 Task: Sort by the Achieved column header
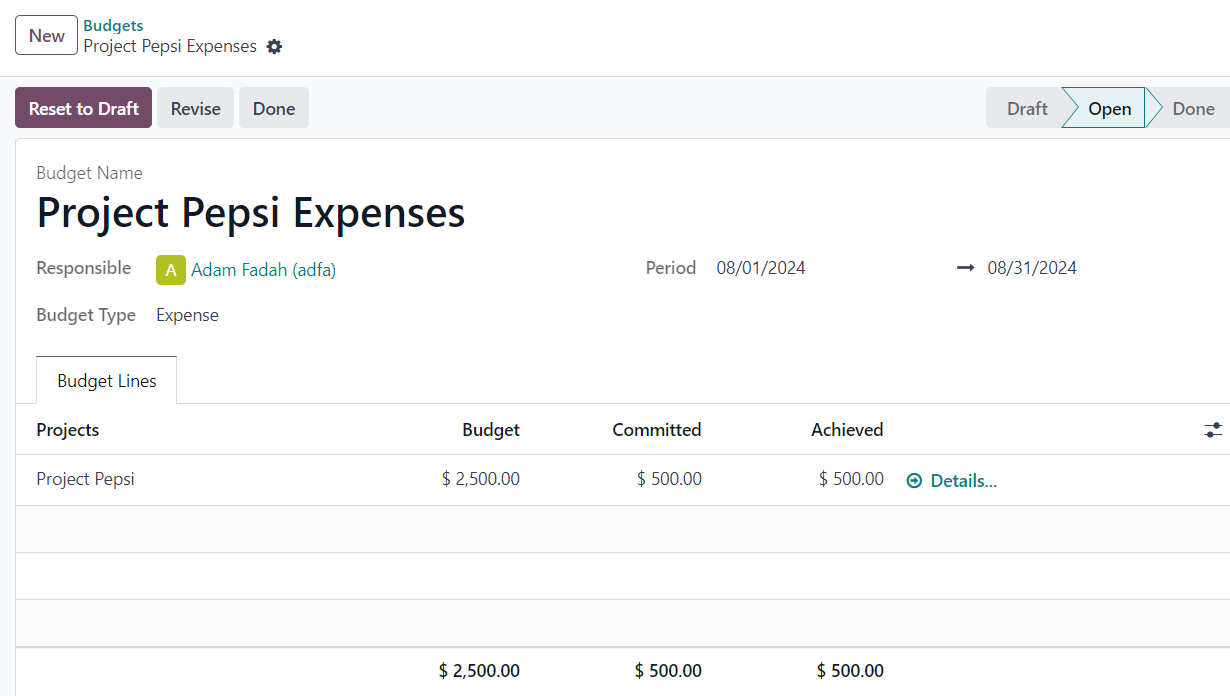847,430
